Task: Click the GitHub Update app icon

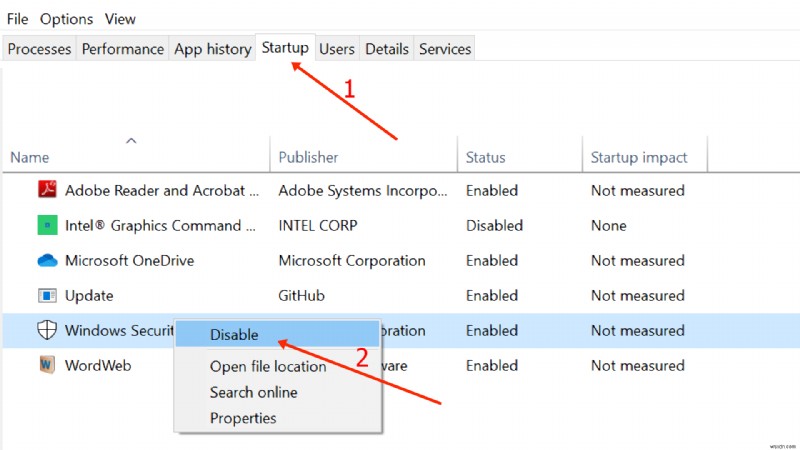Action: [47, 295]
